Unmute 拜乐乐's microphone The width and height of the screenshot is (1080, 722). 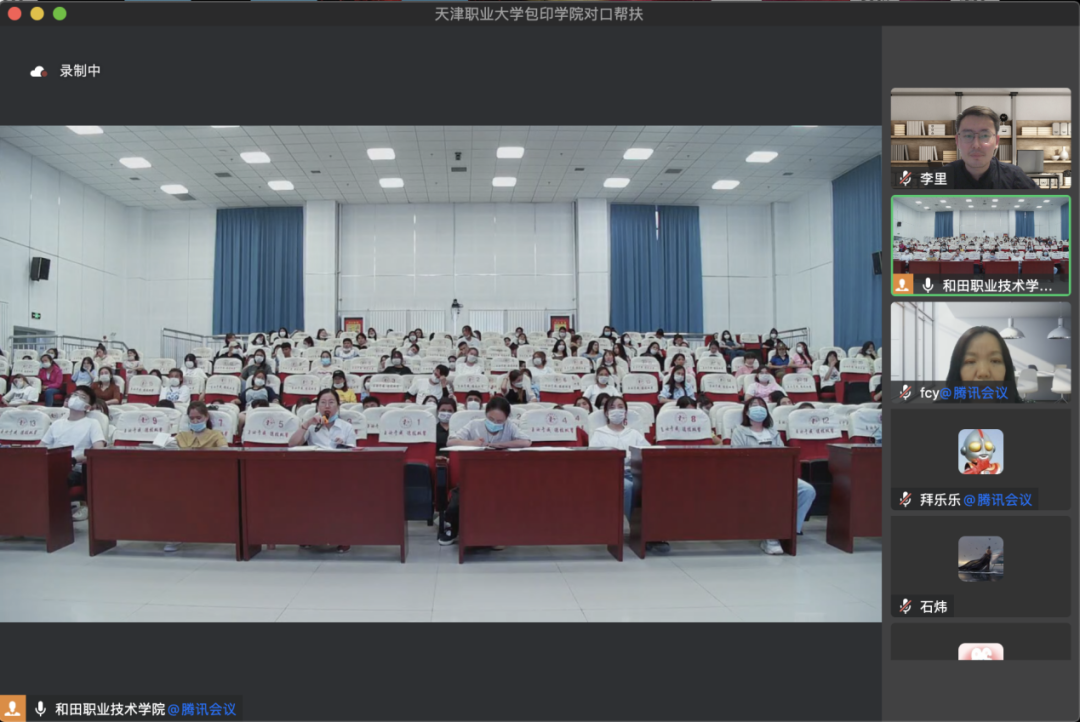tap(903, 499)
